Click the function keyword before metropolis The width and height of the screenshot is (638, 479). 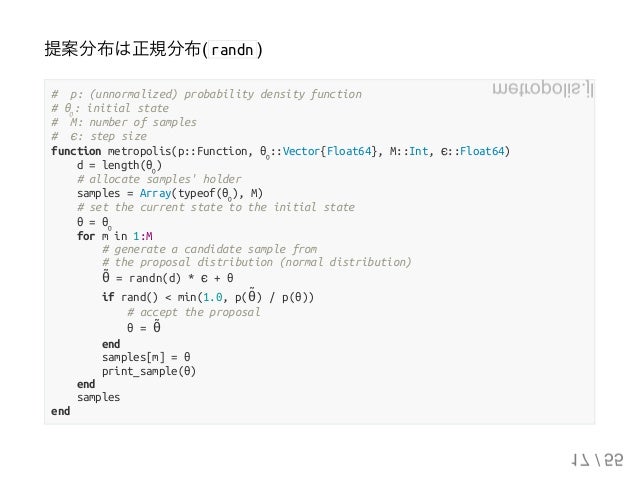pyautogui.click(x=76, y=151)
